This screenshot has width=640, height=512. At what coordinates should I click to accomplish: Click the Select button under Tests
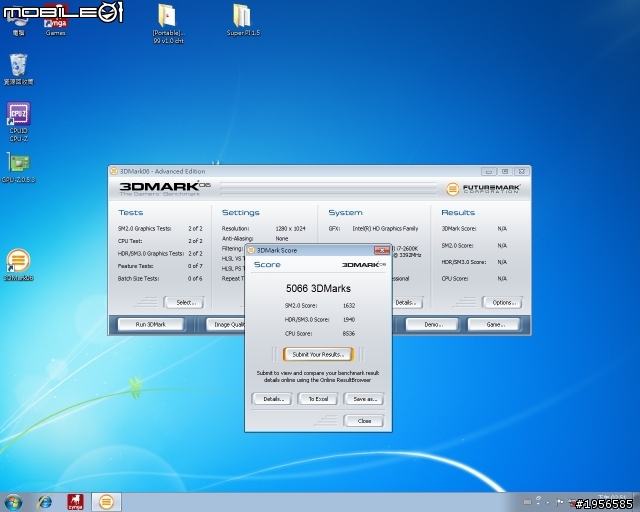pyautogui.click(x=184, y=303)
